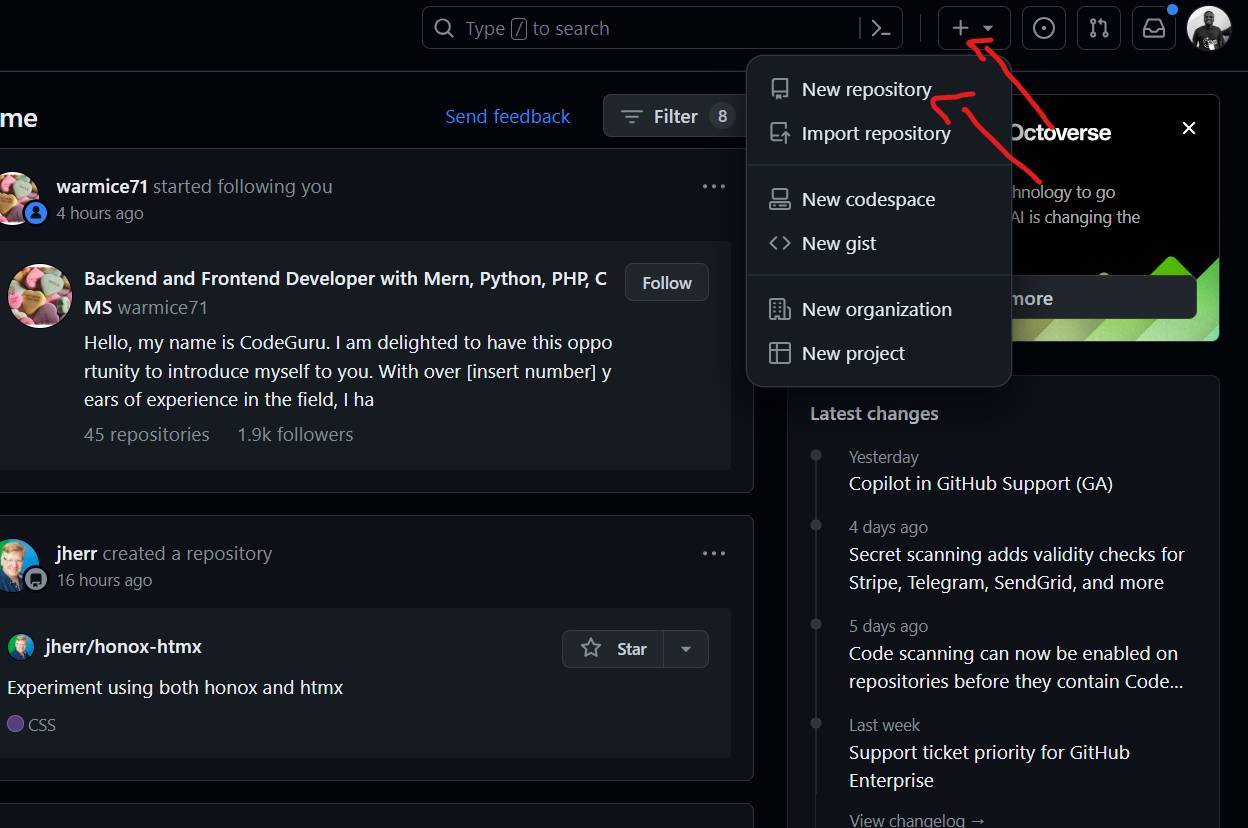This screenshot has width=1248, height=828.
Task: Open the 'Secret scanning adds validity checks' entry
Action: [x=1017, y=569]
